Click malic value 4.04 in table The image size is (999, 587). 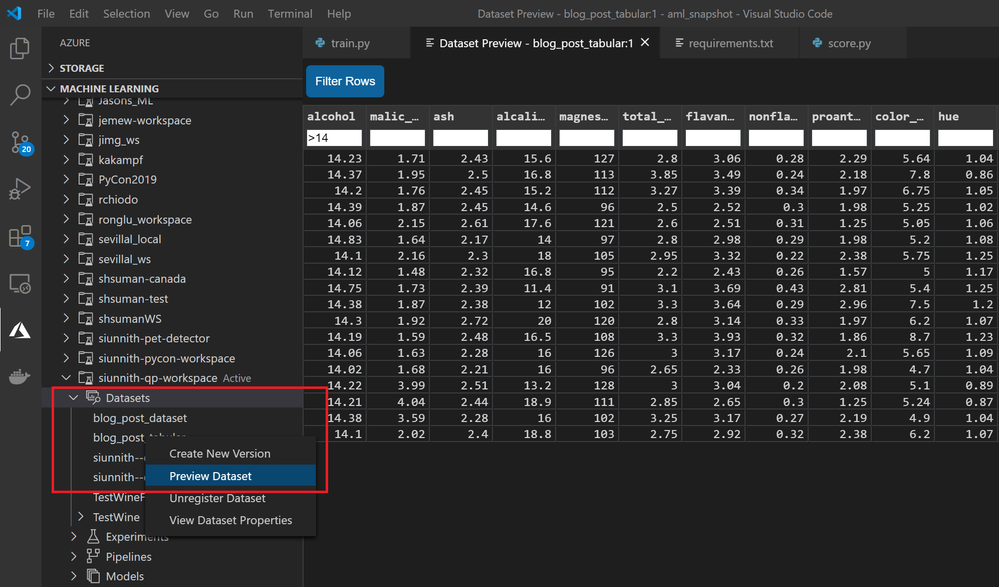(x=411, y=402)
